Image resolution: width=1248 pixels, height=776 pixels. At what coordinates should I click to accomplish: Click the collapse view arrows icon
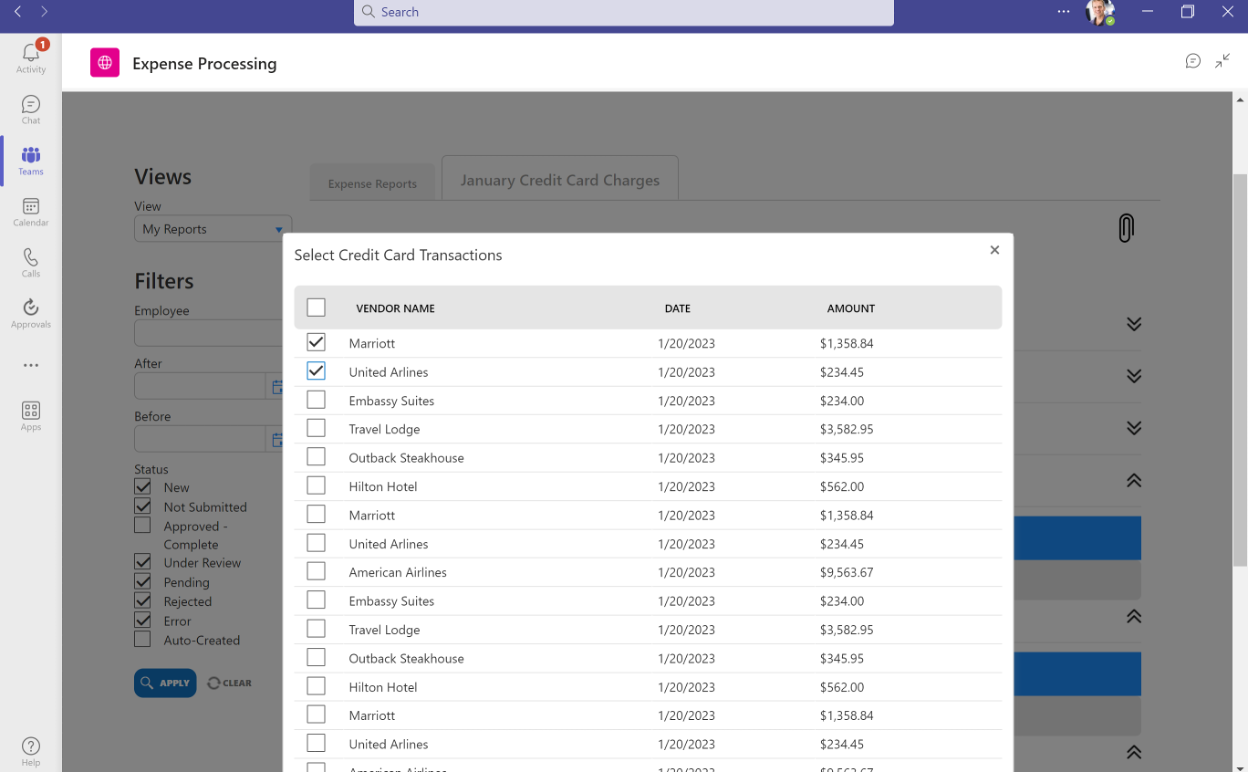1222,61
